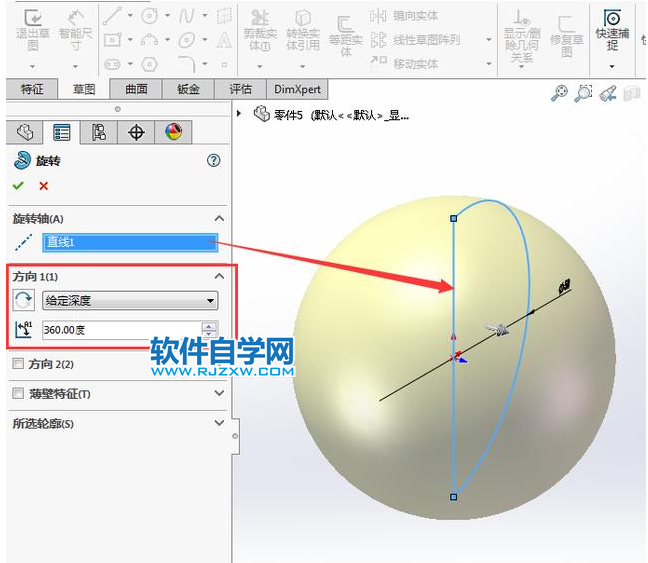Click the angle spinner arrows
Image resolution: width=648 pixels, height=563 pixels.
pos(209,329)
